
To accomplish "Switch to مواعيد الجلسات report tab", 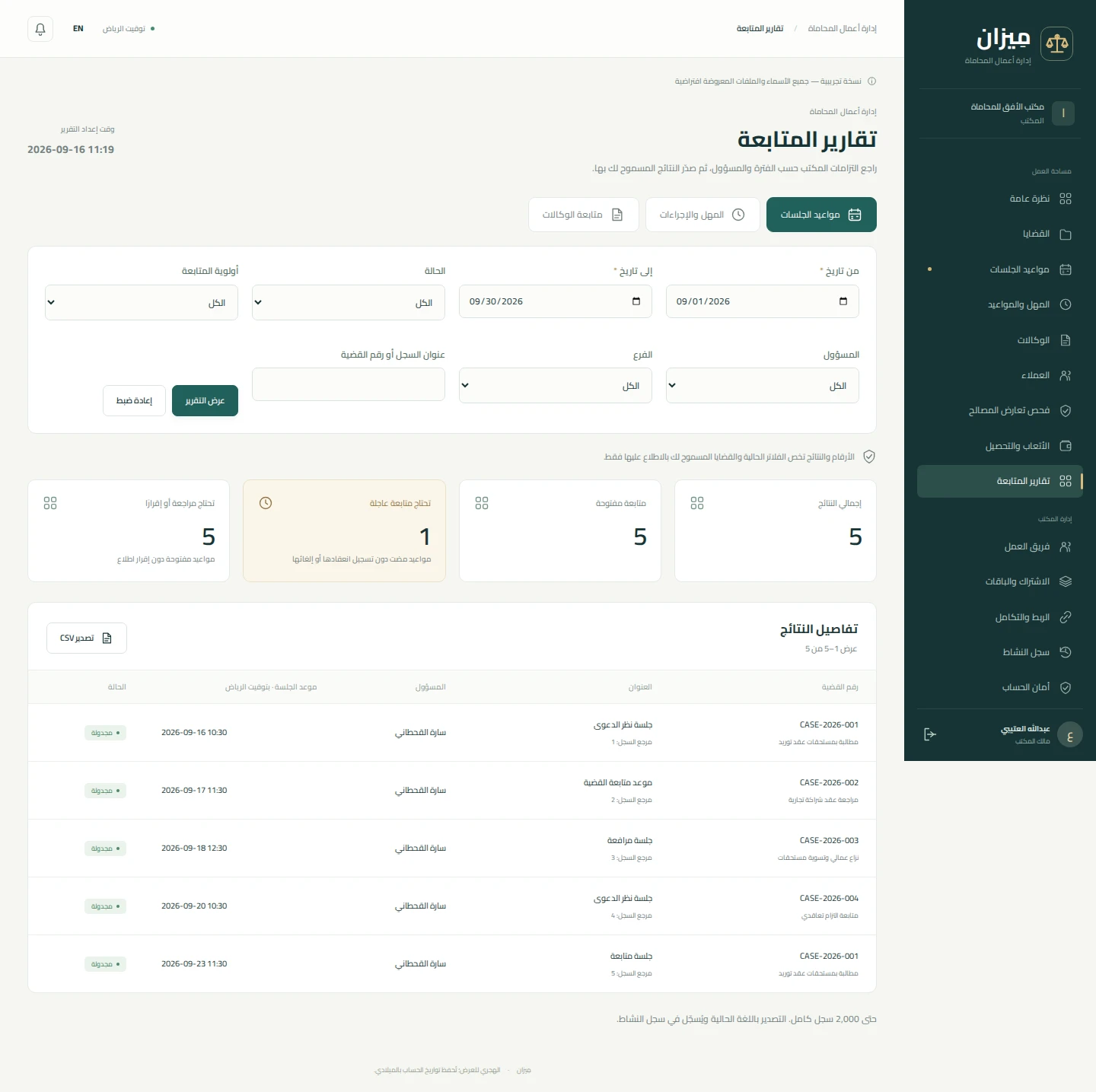I will point(821,215).
